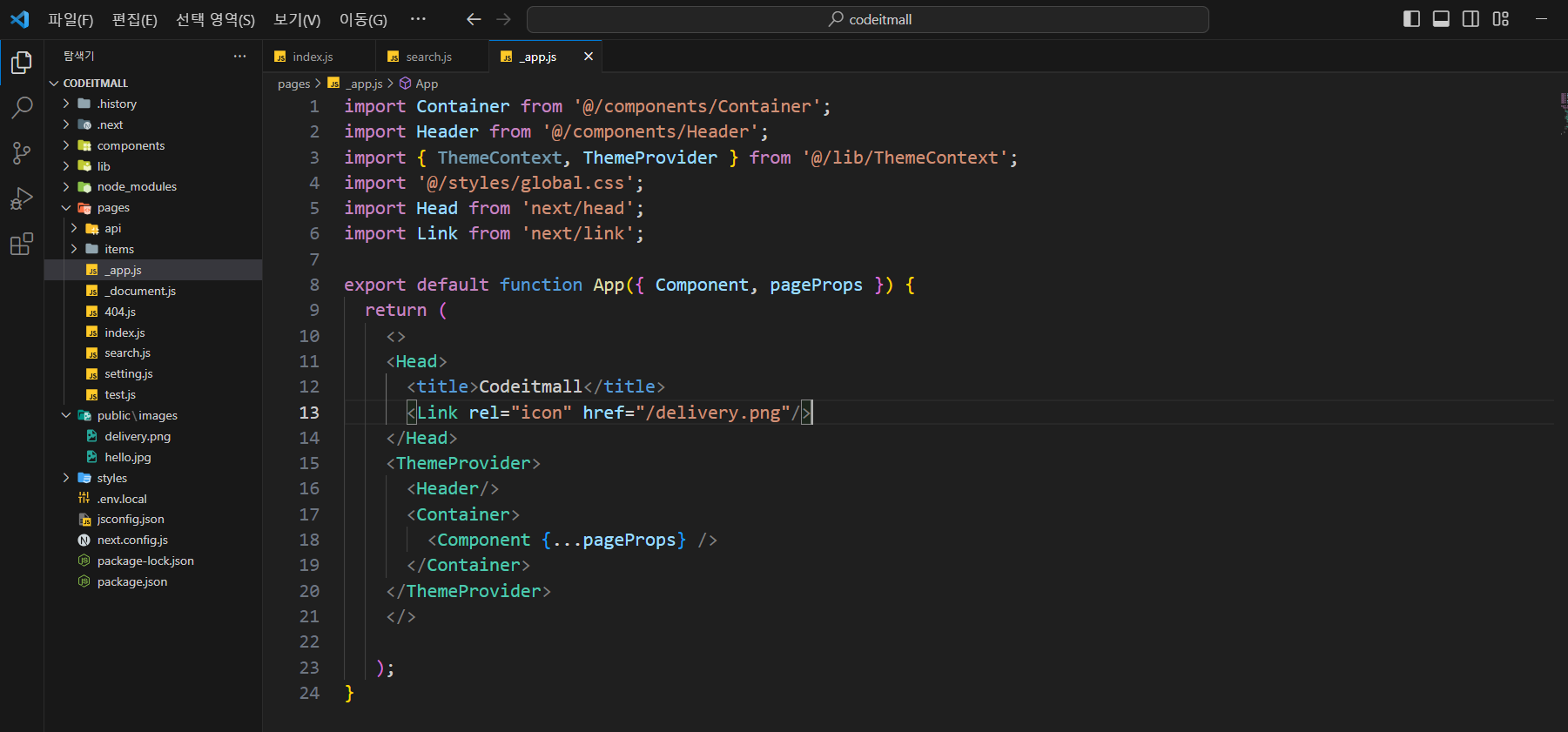Go back with the left arrow
This screenshot has width=1568, height=732.
pos(474,19)
